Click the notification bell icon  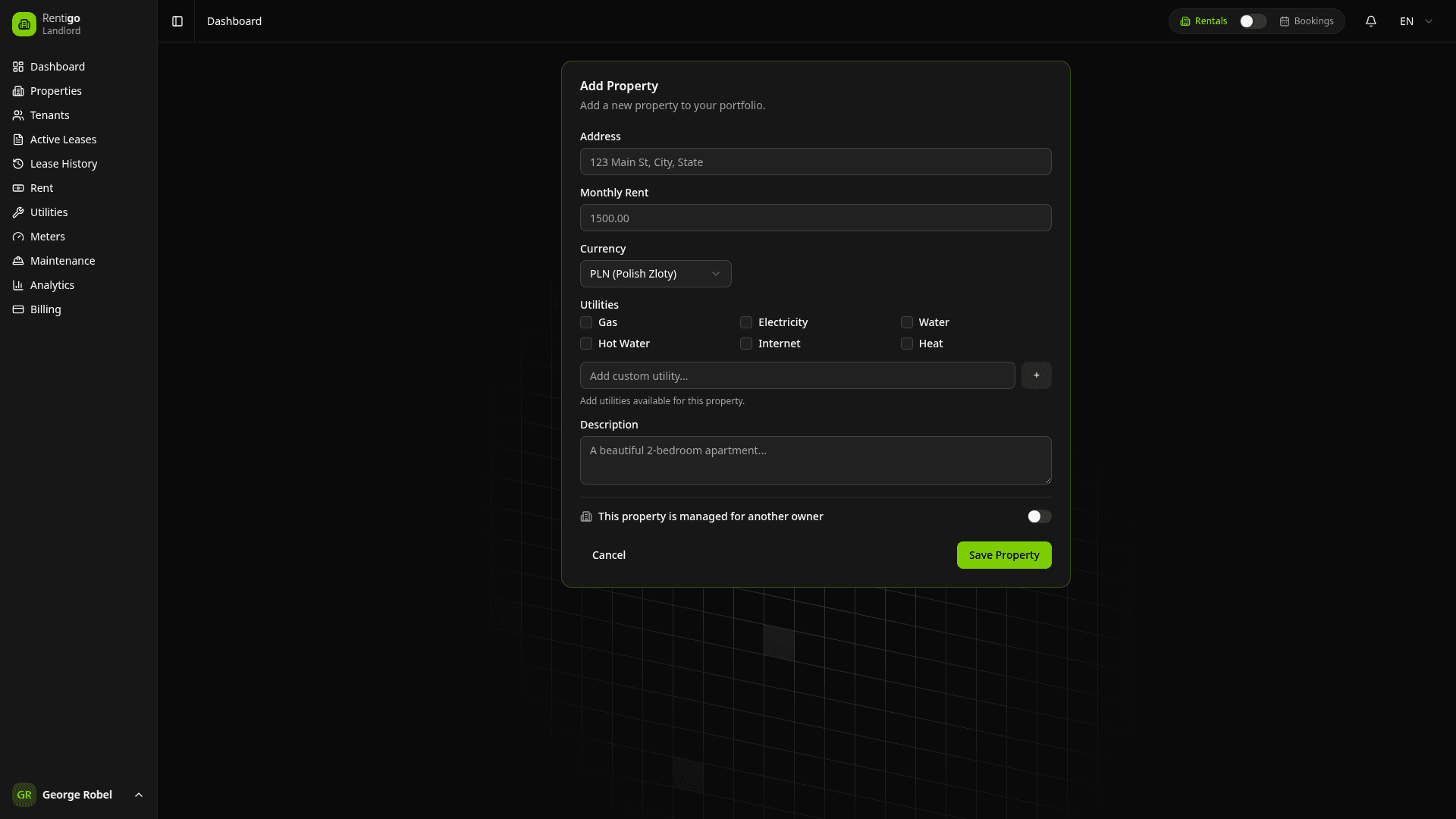[x=1370, y=21]
